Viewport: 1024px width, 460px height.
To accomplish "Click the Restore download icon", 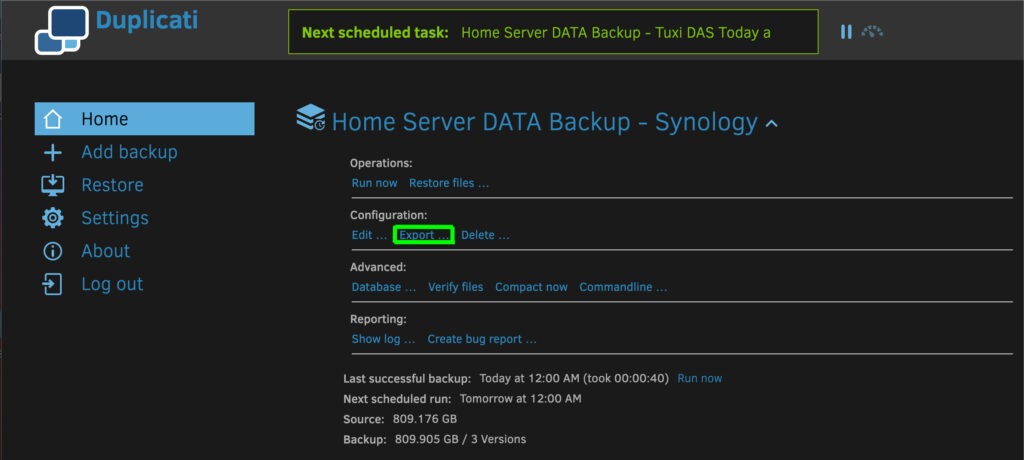I will (x=53, y=185).
